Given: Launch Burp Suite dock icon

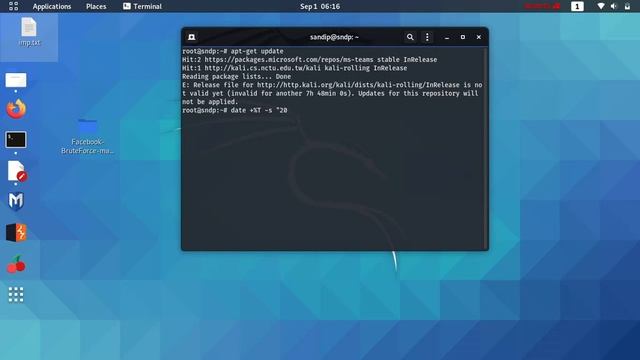Looking at the screenshot, I should pos(16,233).
